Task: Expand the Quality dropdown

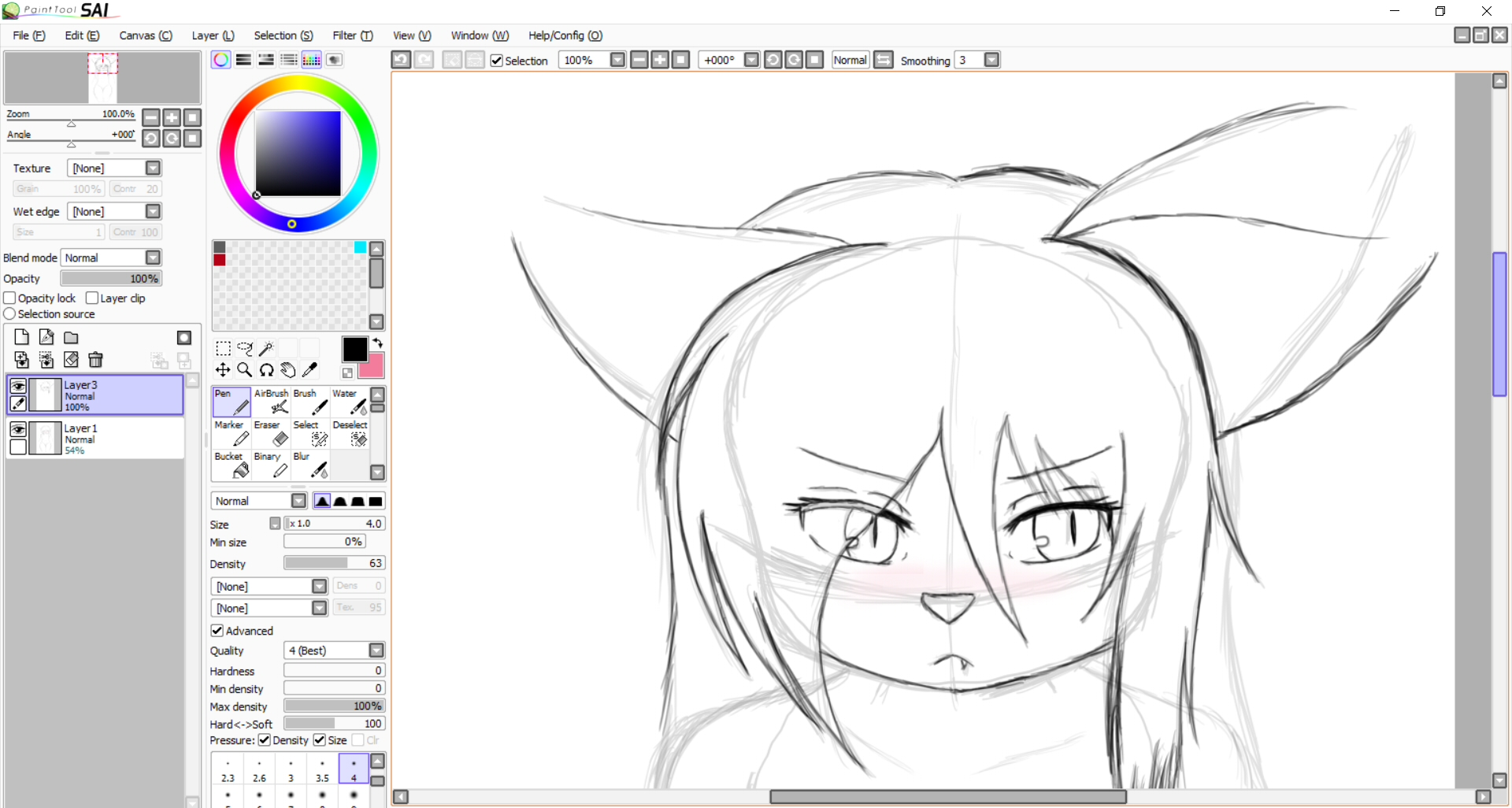Action: (376, 650)
